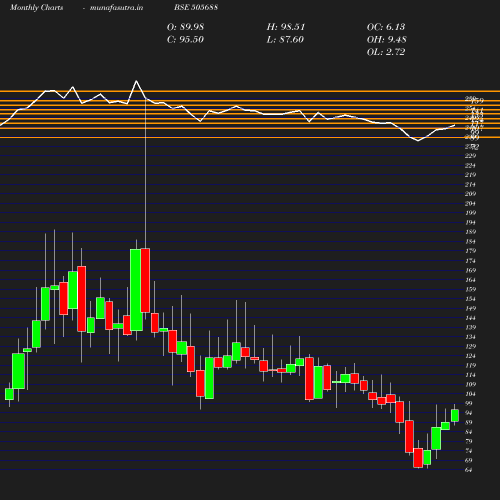This screenshot has height=500, width=500.
Task: Click the 159 price axis label
Action: tap(470, 289)
